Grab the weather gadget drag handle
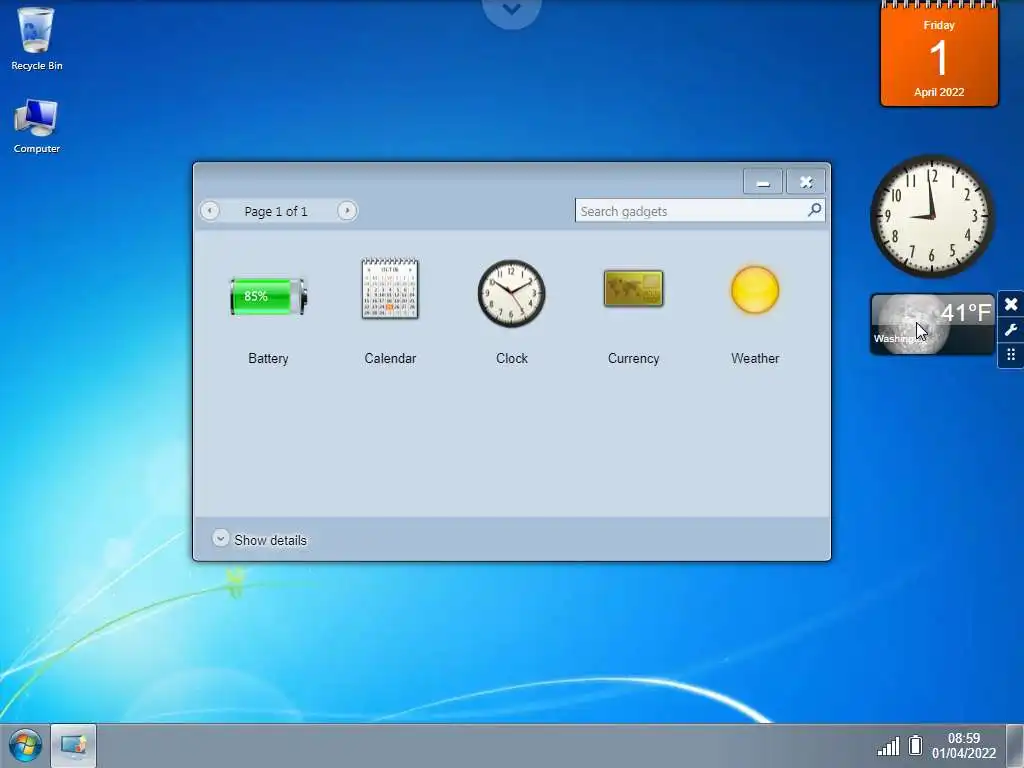 tap(1011, 355)
